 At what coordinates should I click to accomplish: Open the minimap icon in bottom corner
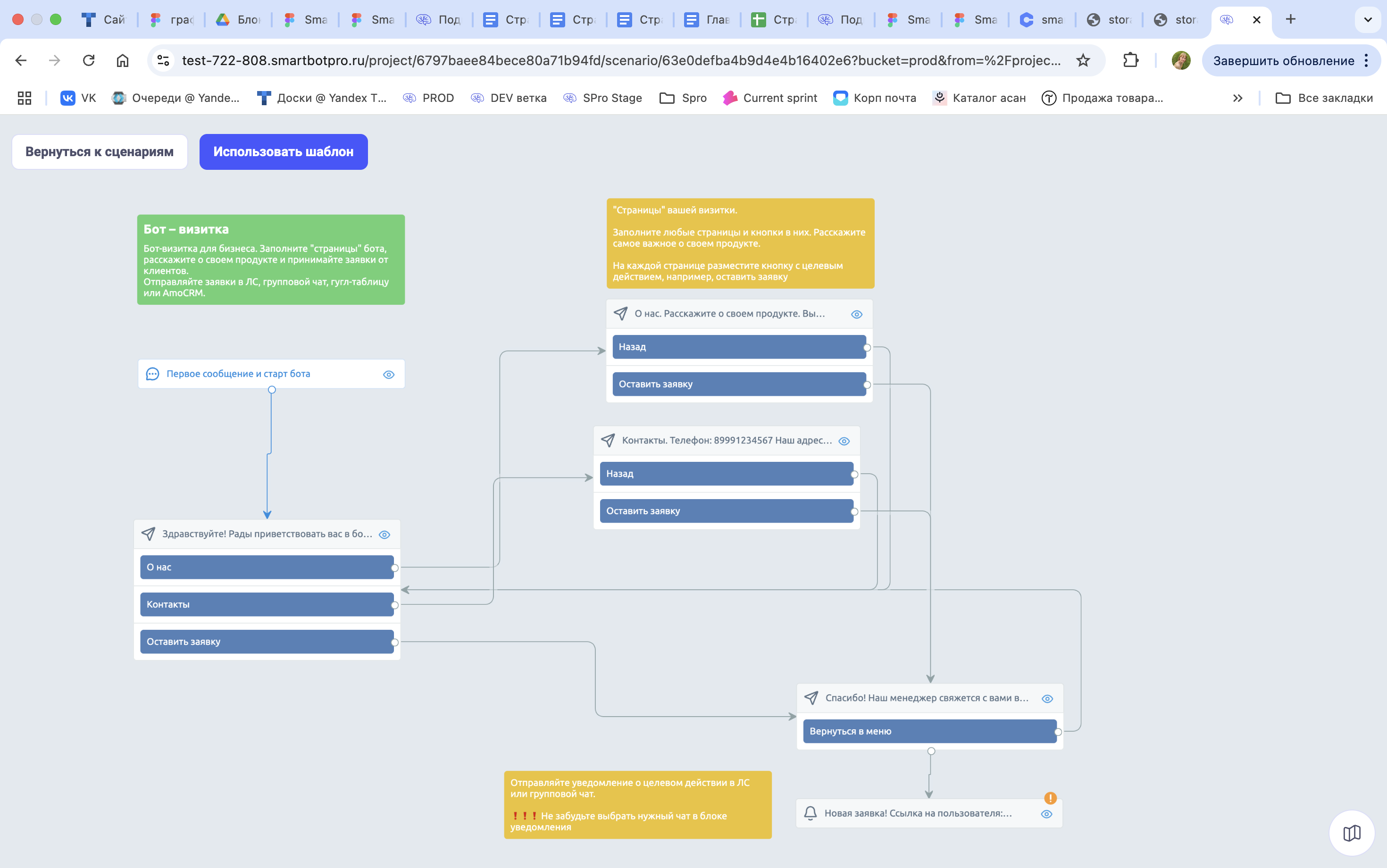click(x=1352, y=833)
